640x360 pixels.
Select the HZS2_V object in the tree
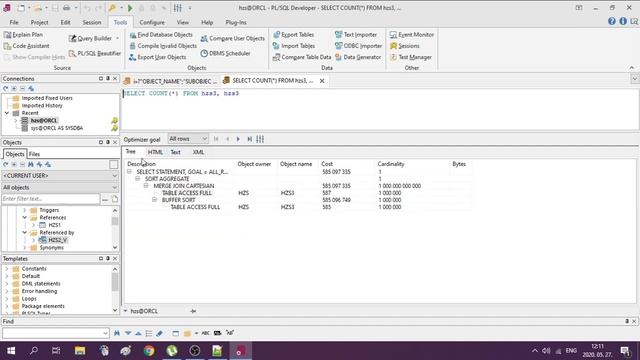click(58, 240)
